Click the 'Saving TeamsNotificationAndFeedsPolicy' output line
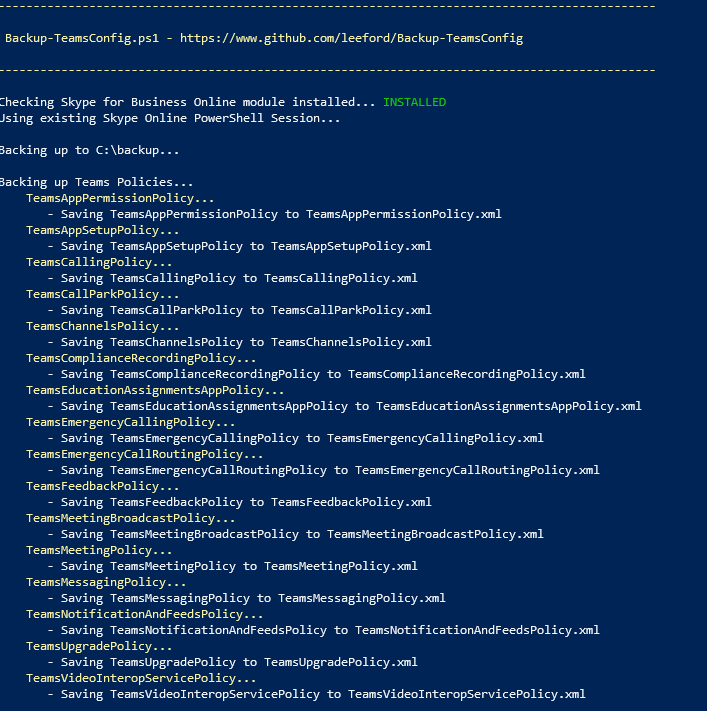The height and width of the screenshot is (711, 707). pos(323,630)
